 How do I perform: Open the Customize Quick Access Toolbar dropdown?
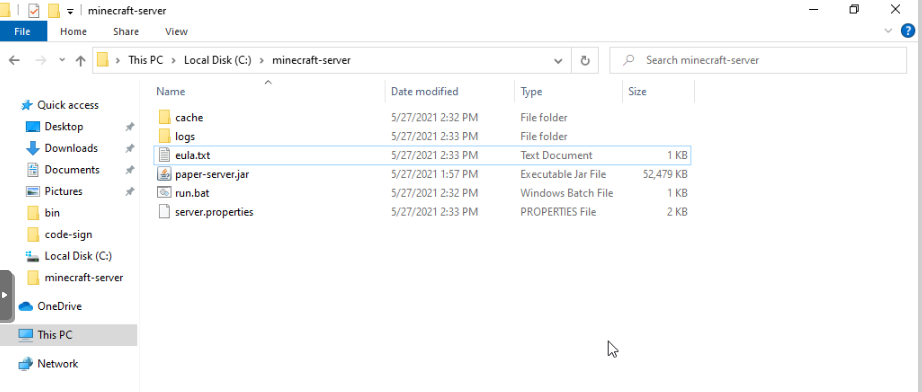pos(70,11)
